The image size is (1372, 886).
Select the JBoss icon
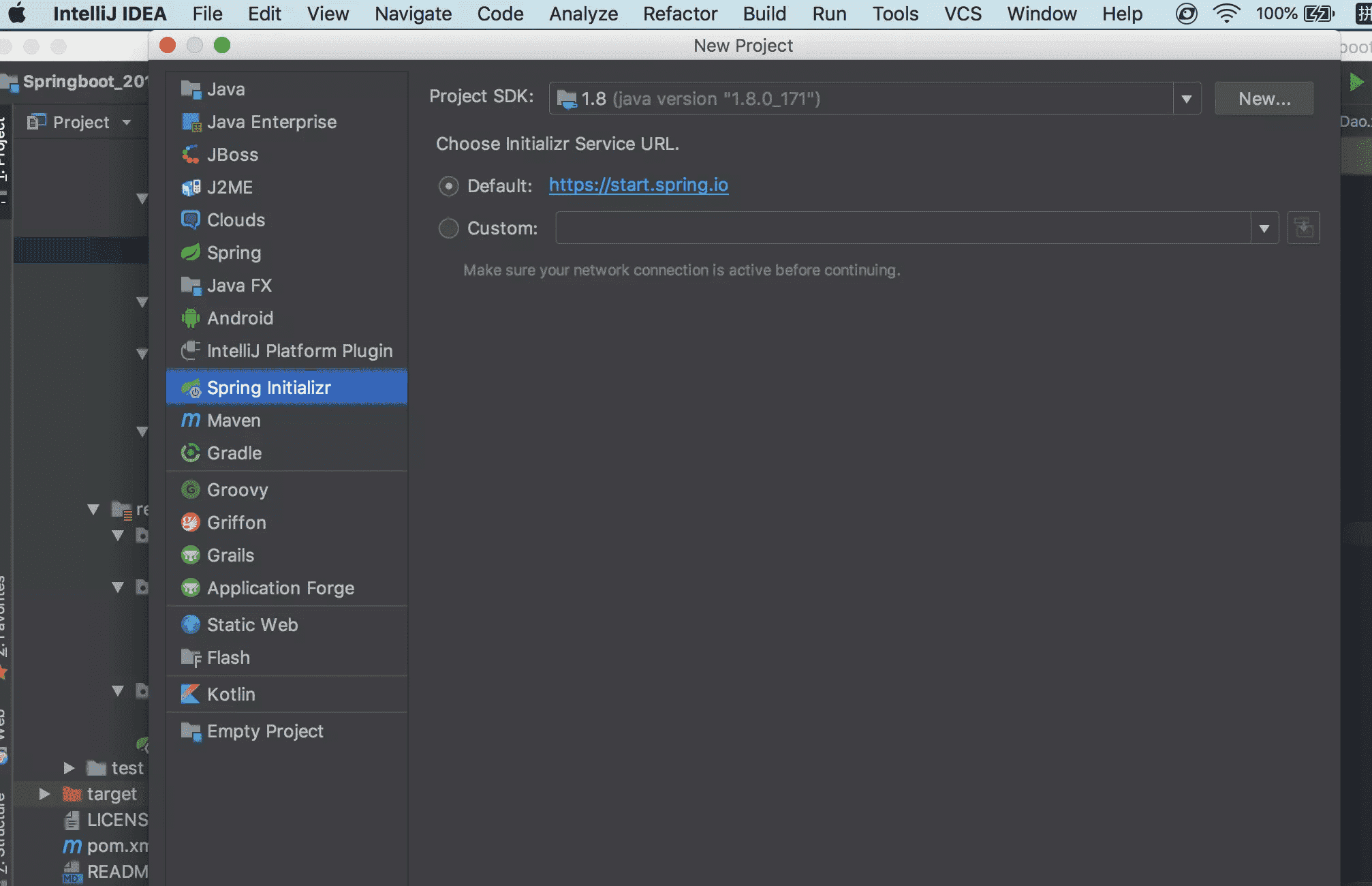click(x=191, y=155)
